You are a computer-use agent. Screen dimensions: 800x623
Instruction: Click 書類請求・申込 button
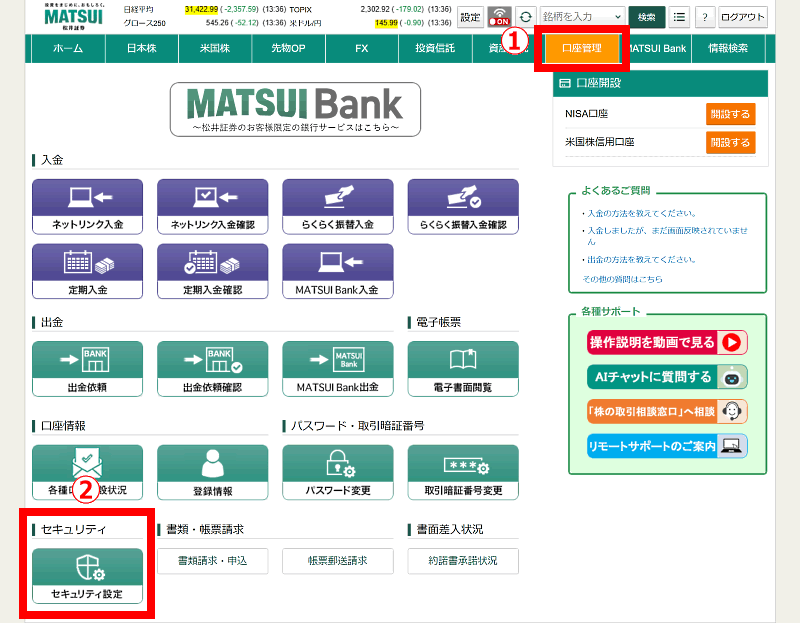click(x=212, y=561)
